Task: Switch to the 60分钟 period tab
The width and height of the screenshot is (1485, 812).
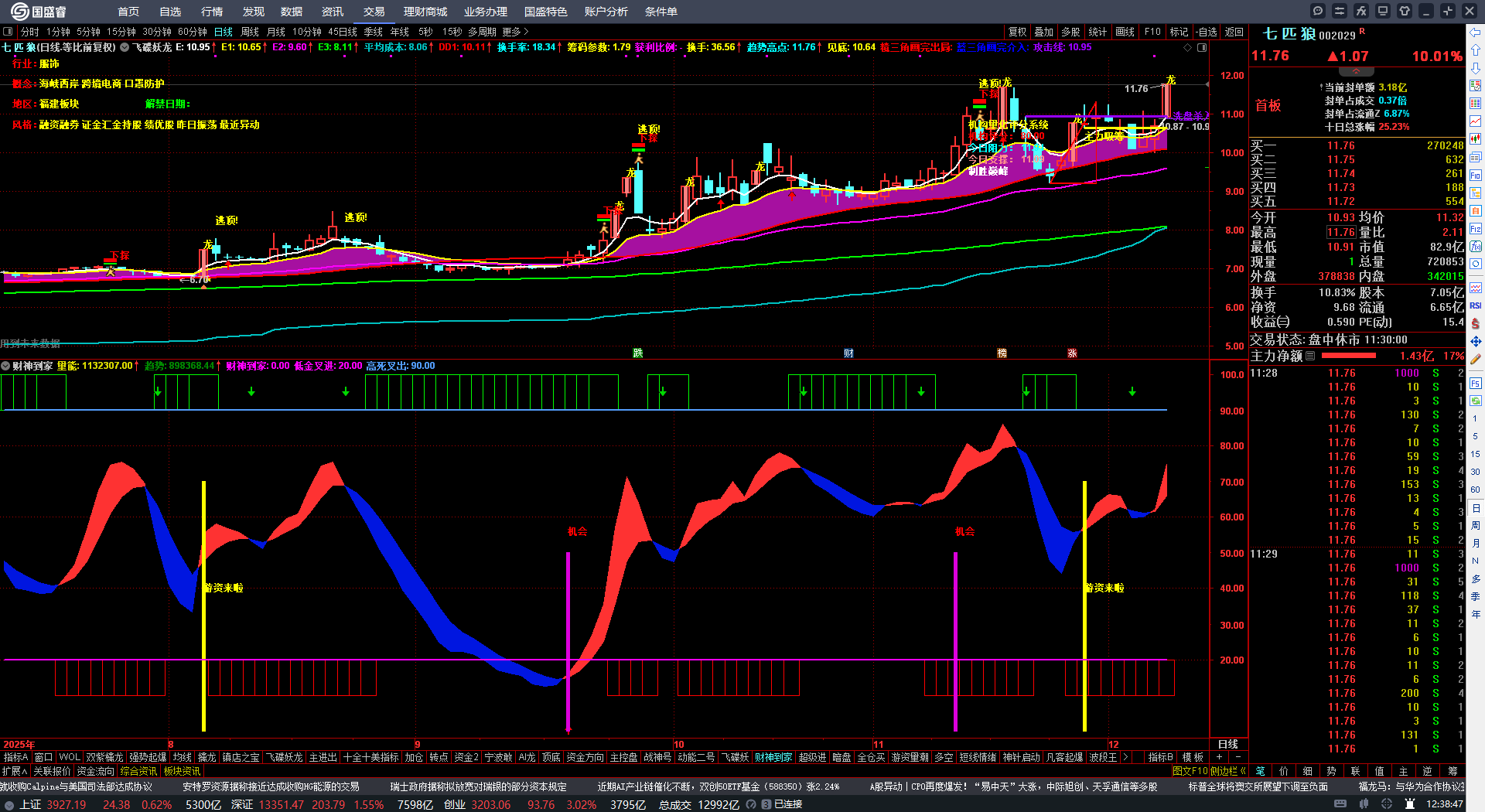Action: (193, 32)
